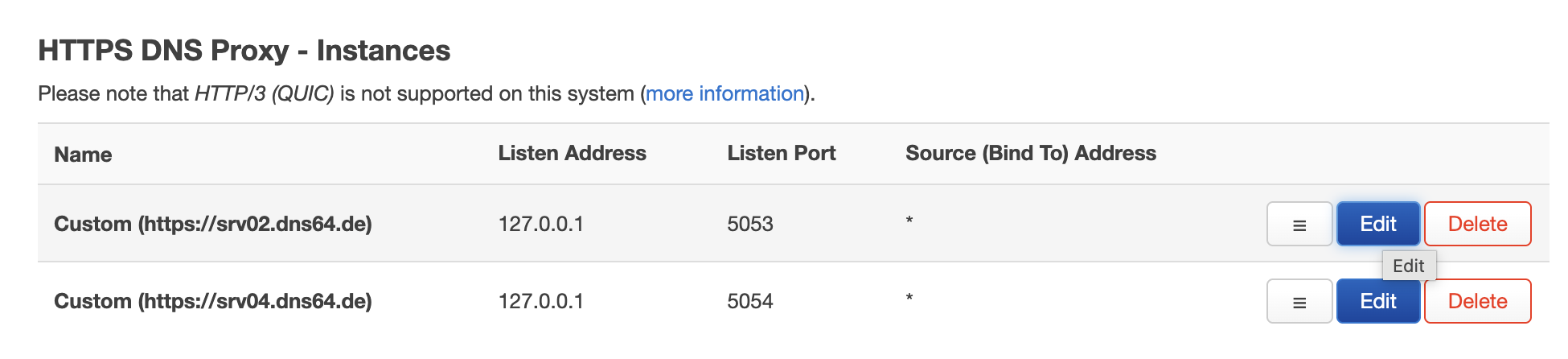
Task: Delete the srv04.dns64.de proxy instance
Action: click(1477, 301)
